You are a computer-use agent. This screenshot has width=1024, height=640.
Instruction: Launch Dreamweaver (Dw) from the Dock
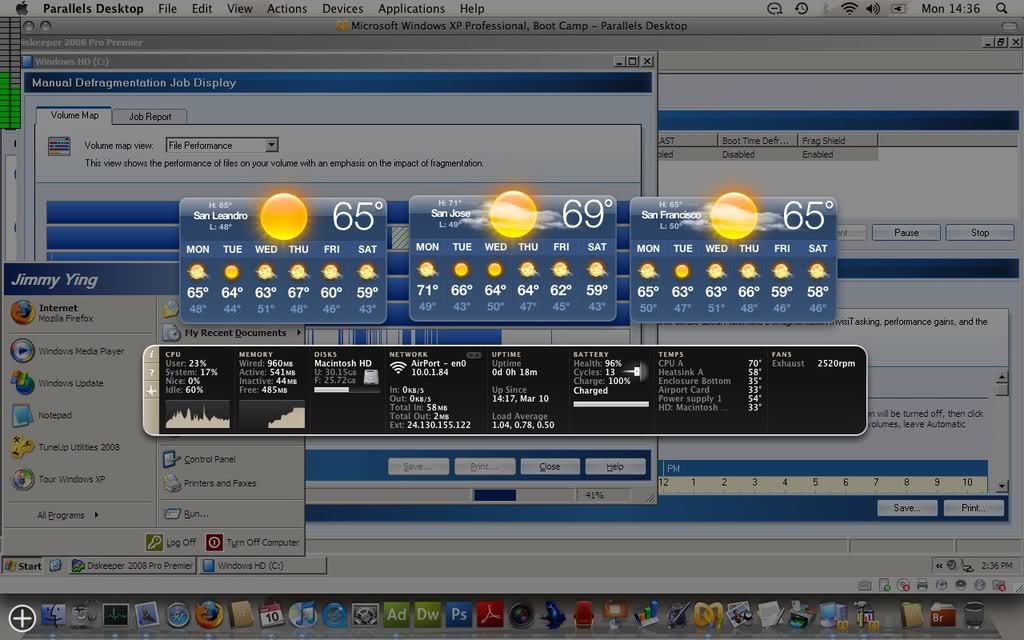click(x=428, y=615)
